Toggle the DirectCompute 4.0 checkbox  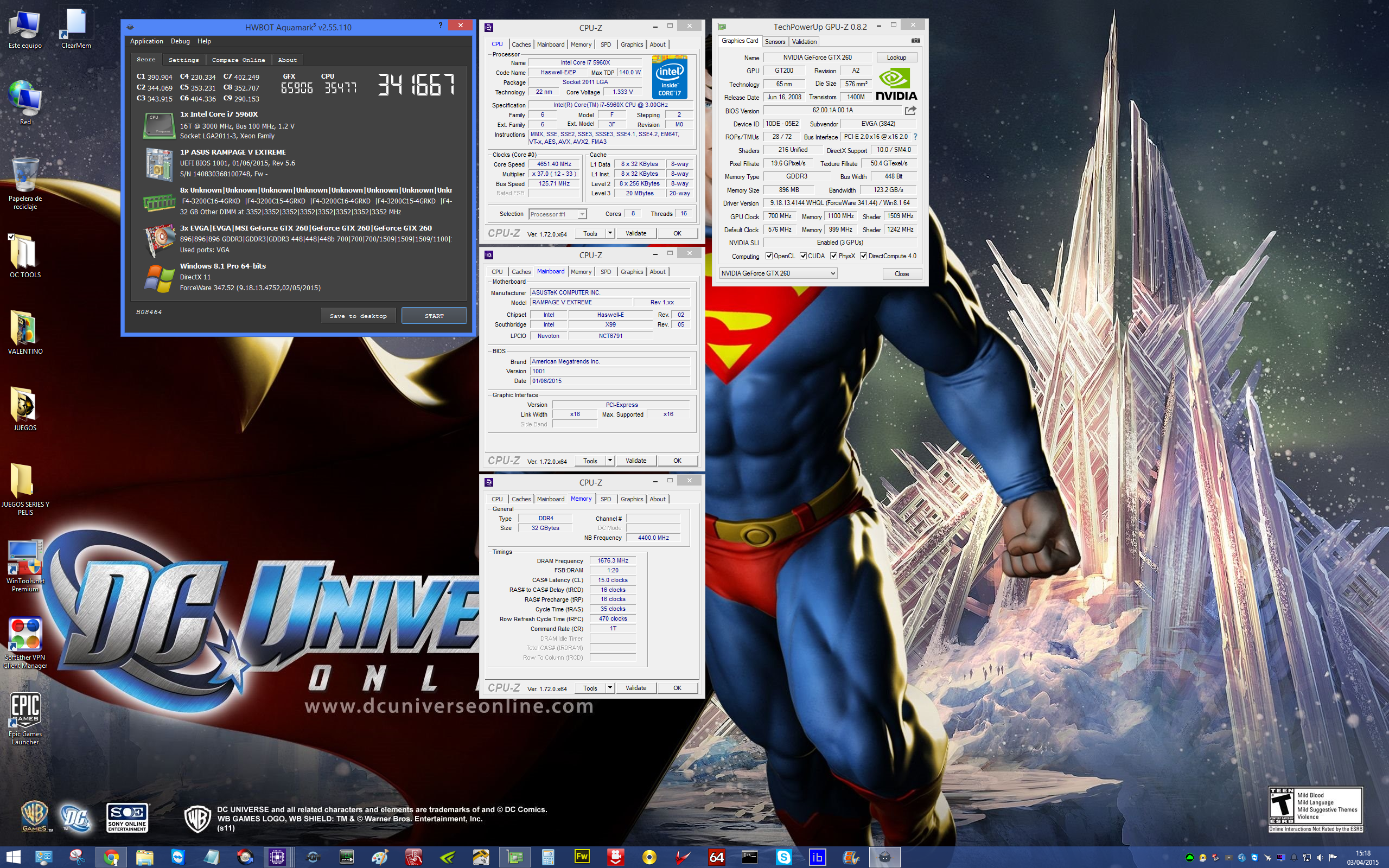click(863, 256)
